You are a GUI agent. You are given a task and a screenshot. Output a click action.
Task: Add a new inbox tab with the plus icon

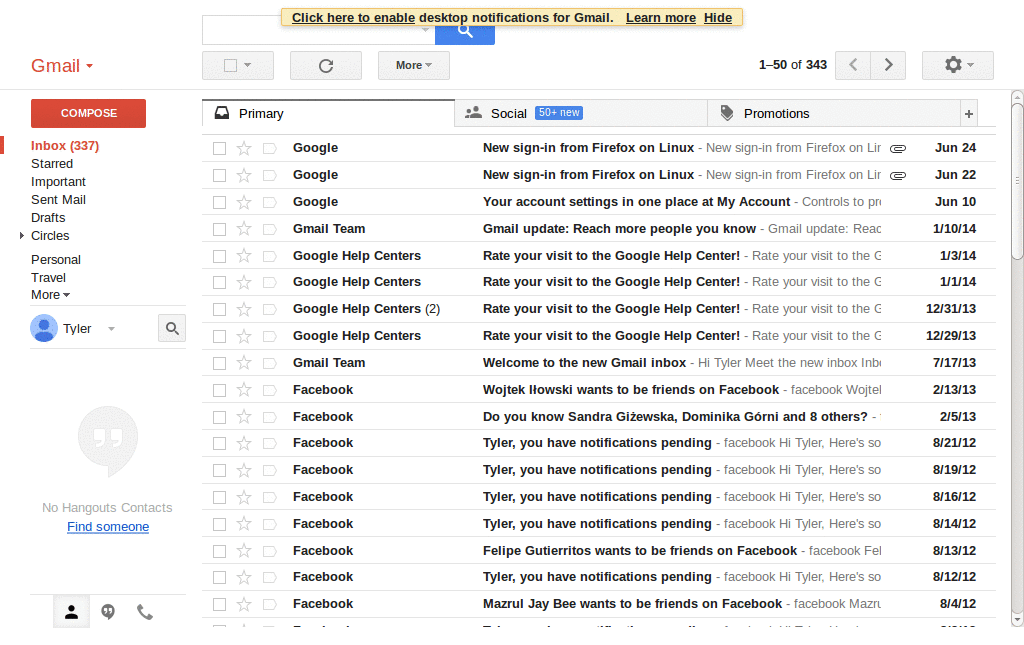tap(969, 114)
